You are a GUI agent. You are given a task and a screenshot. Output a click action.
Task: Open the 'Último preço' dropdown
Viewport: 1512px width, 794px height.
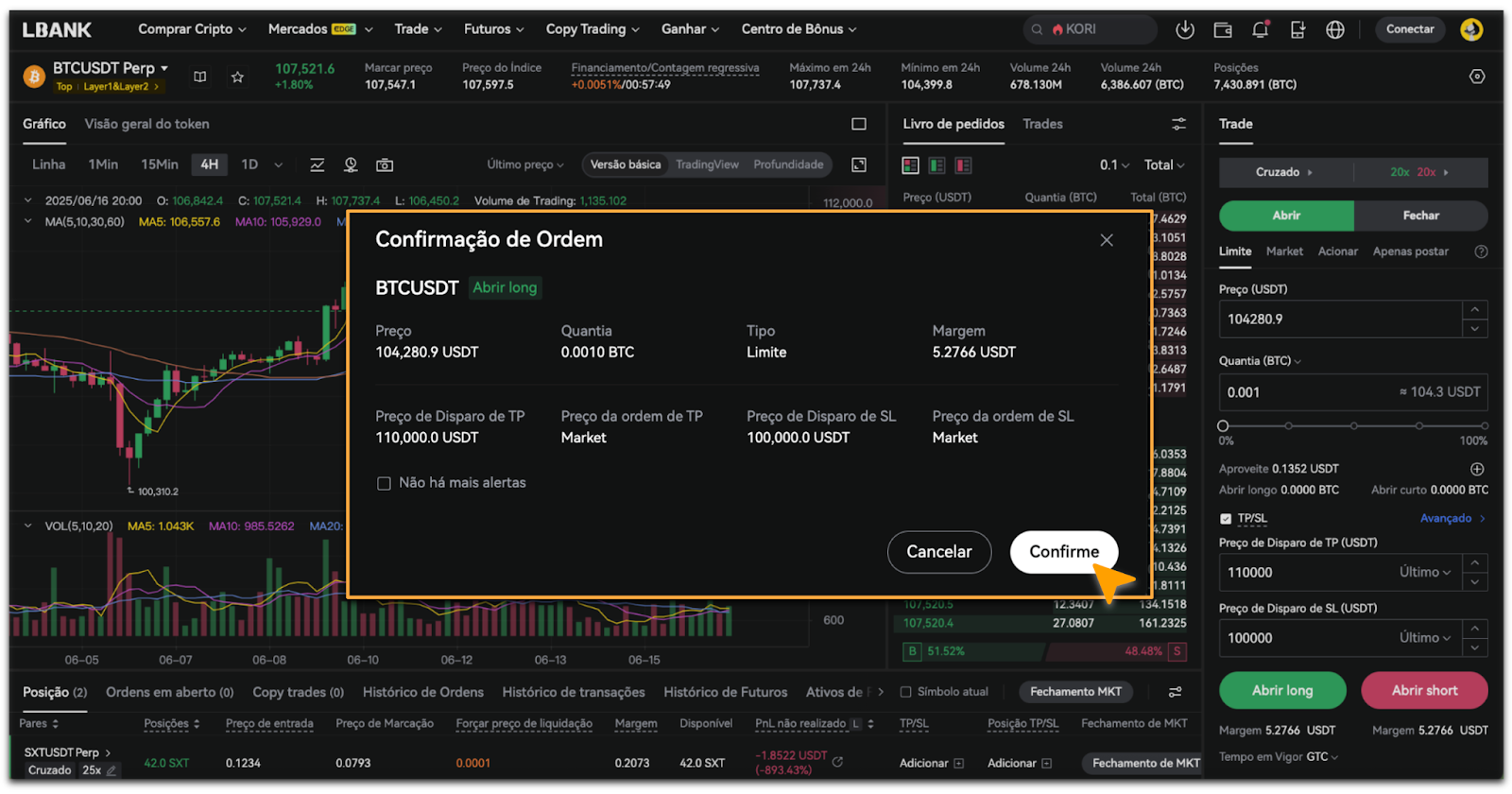click(x=525, y=165)
